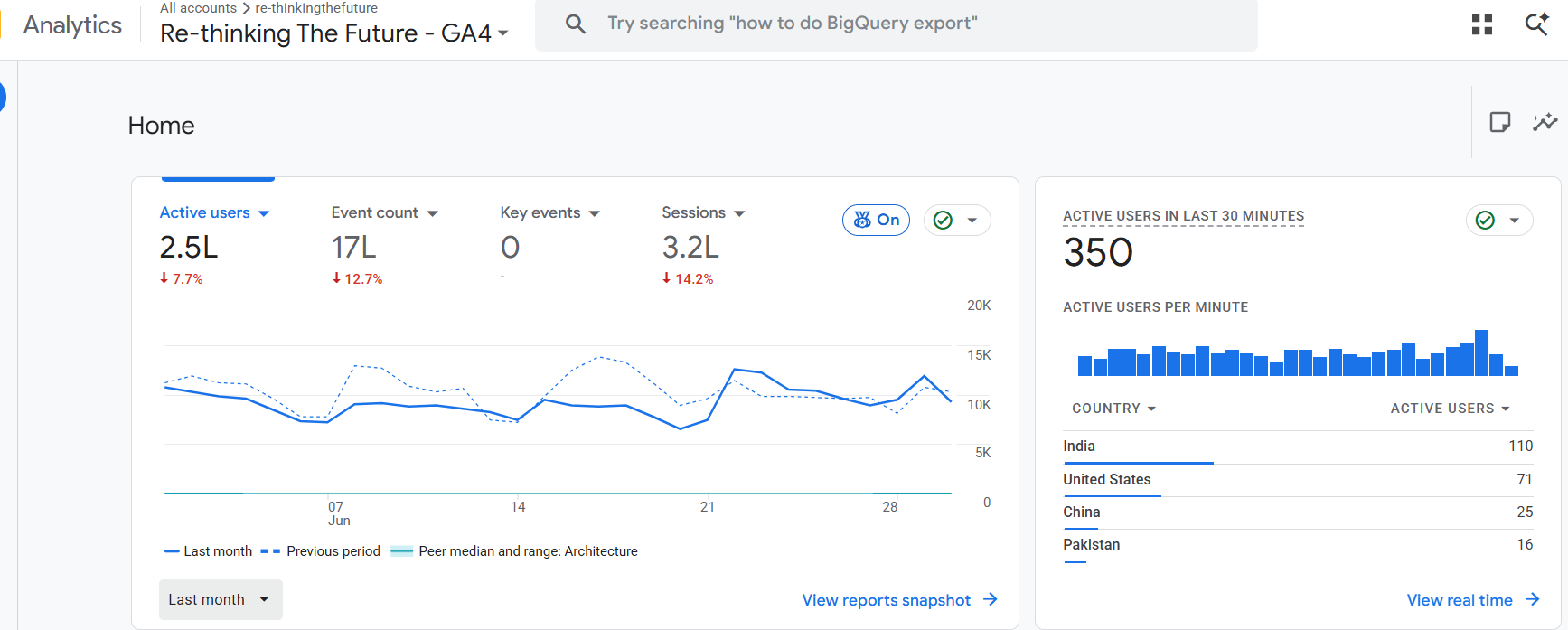The height and width of the screenshot is (630, 1568).
Task: Click the 2.5L active users value
Action: coord(189,247)
